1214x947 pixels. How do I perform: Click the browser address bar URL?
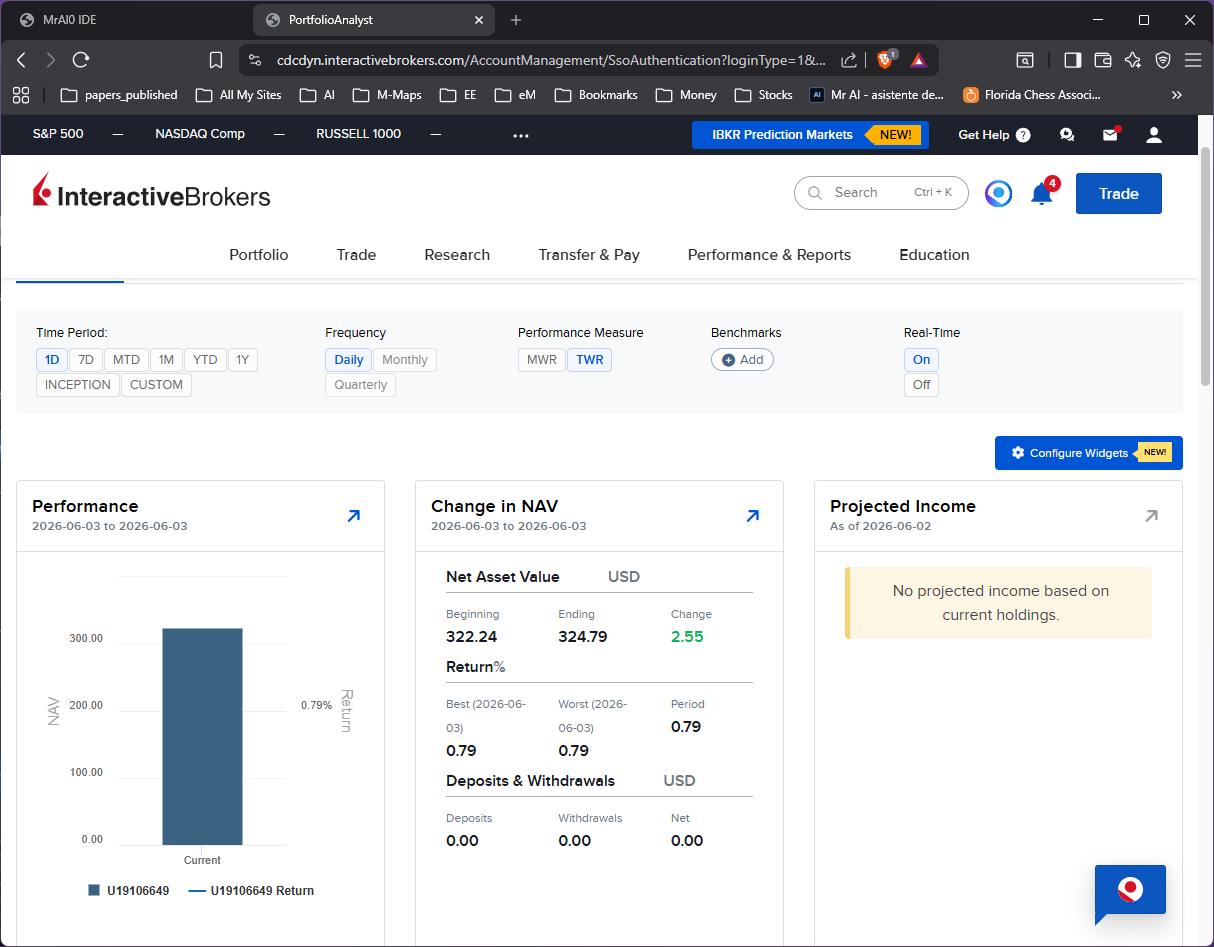click(551, 60)
